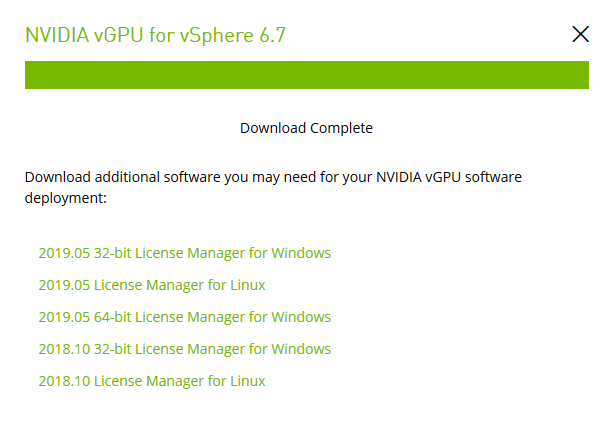Open 2018.10 32-bit License Manager for Windows
This screenshot has width=615, height=440.
coord(184,349)
